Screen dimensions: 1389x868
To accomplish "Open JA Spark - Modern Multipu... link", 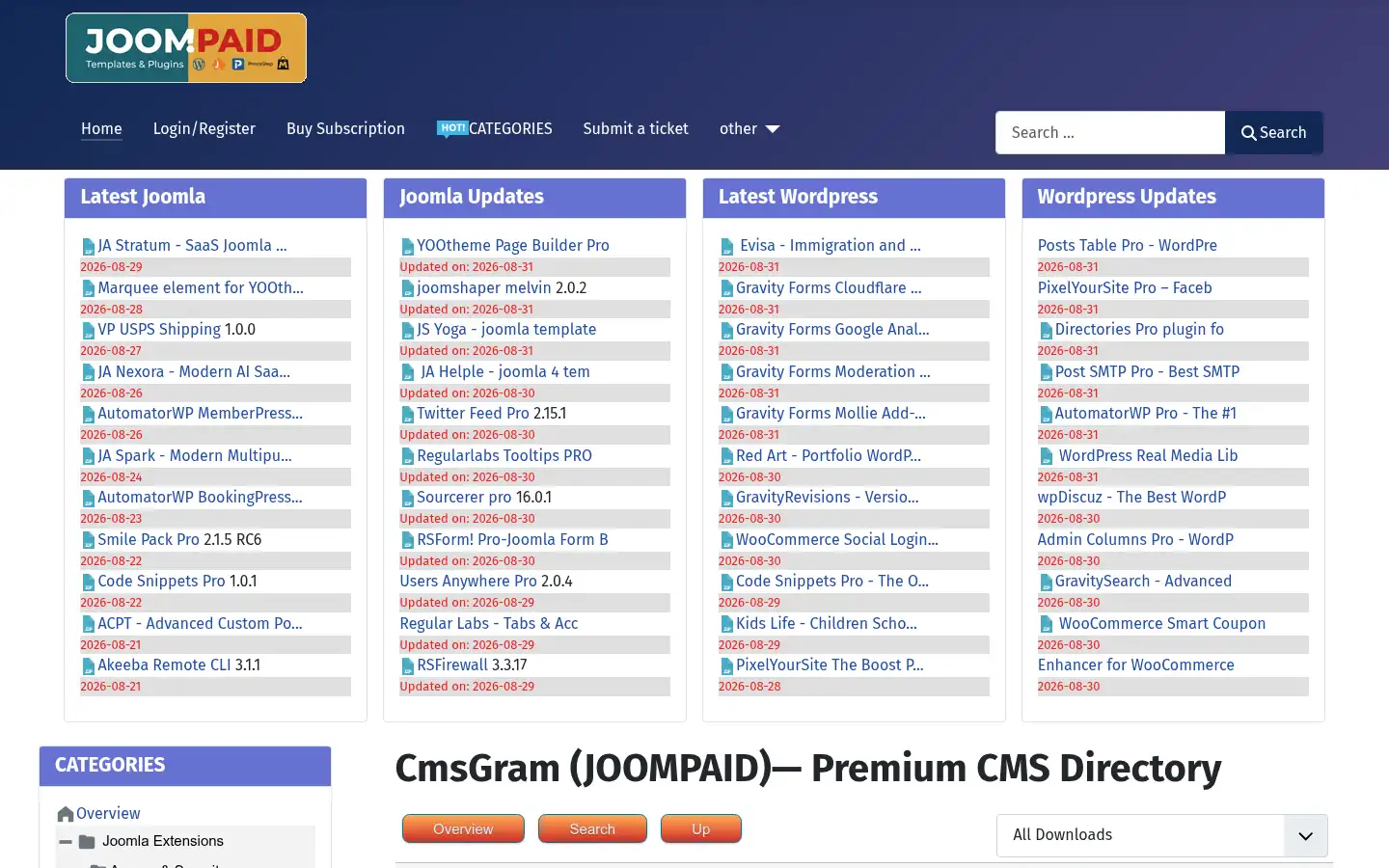I will point(195,455).
